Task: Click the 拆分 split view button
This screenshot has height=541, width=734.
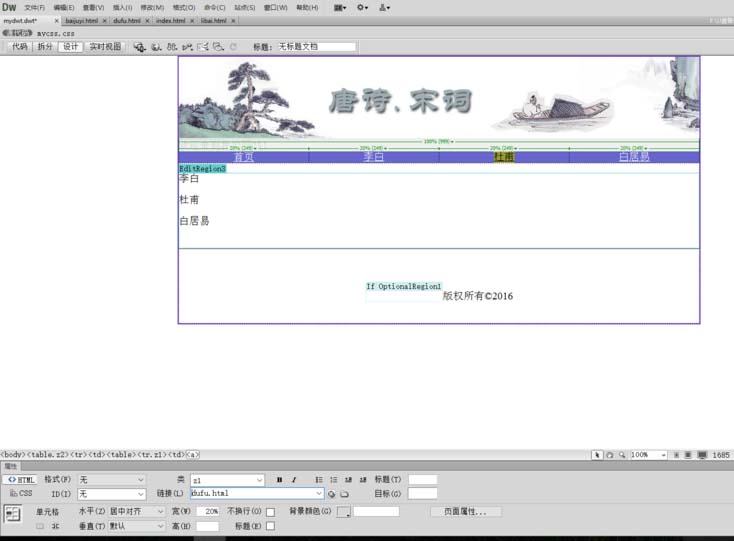Action: [45, 46]
